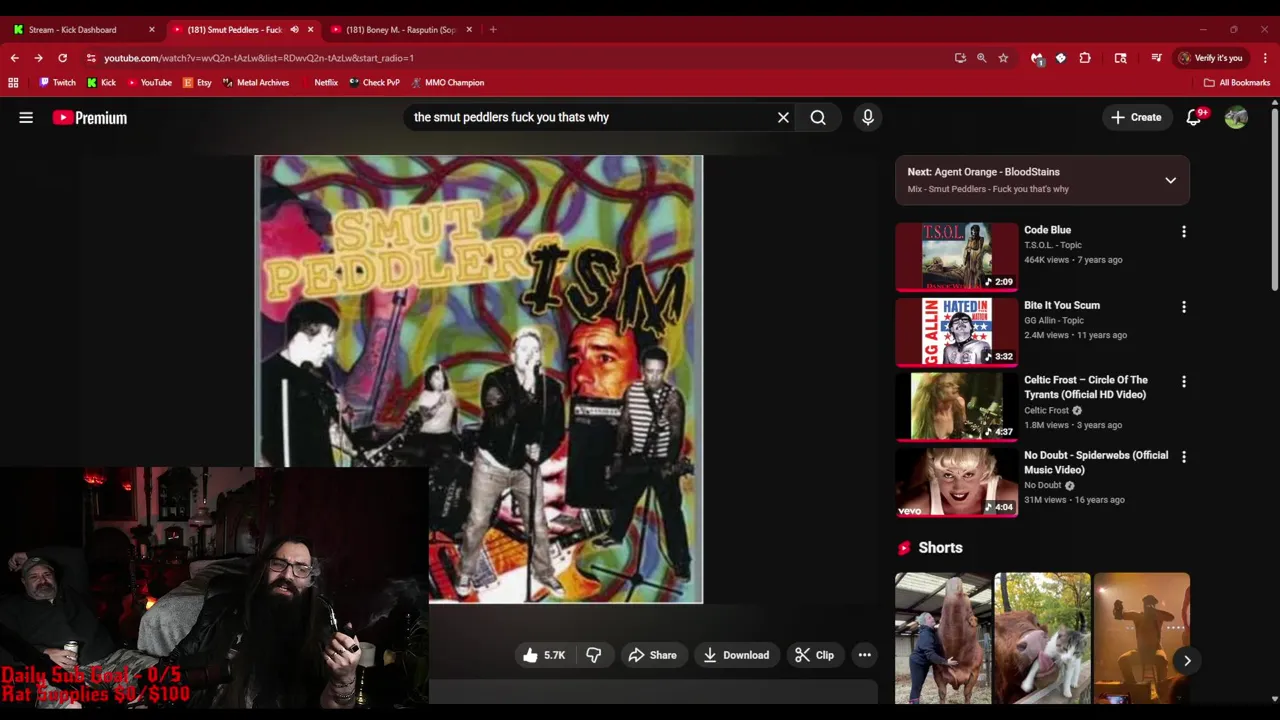Open options menu for Code Blue
Viewport: 1280px width, 720px height.
(x=1184, y=232)
